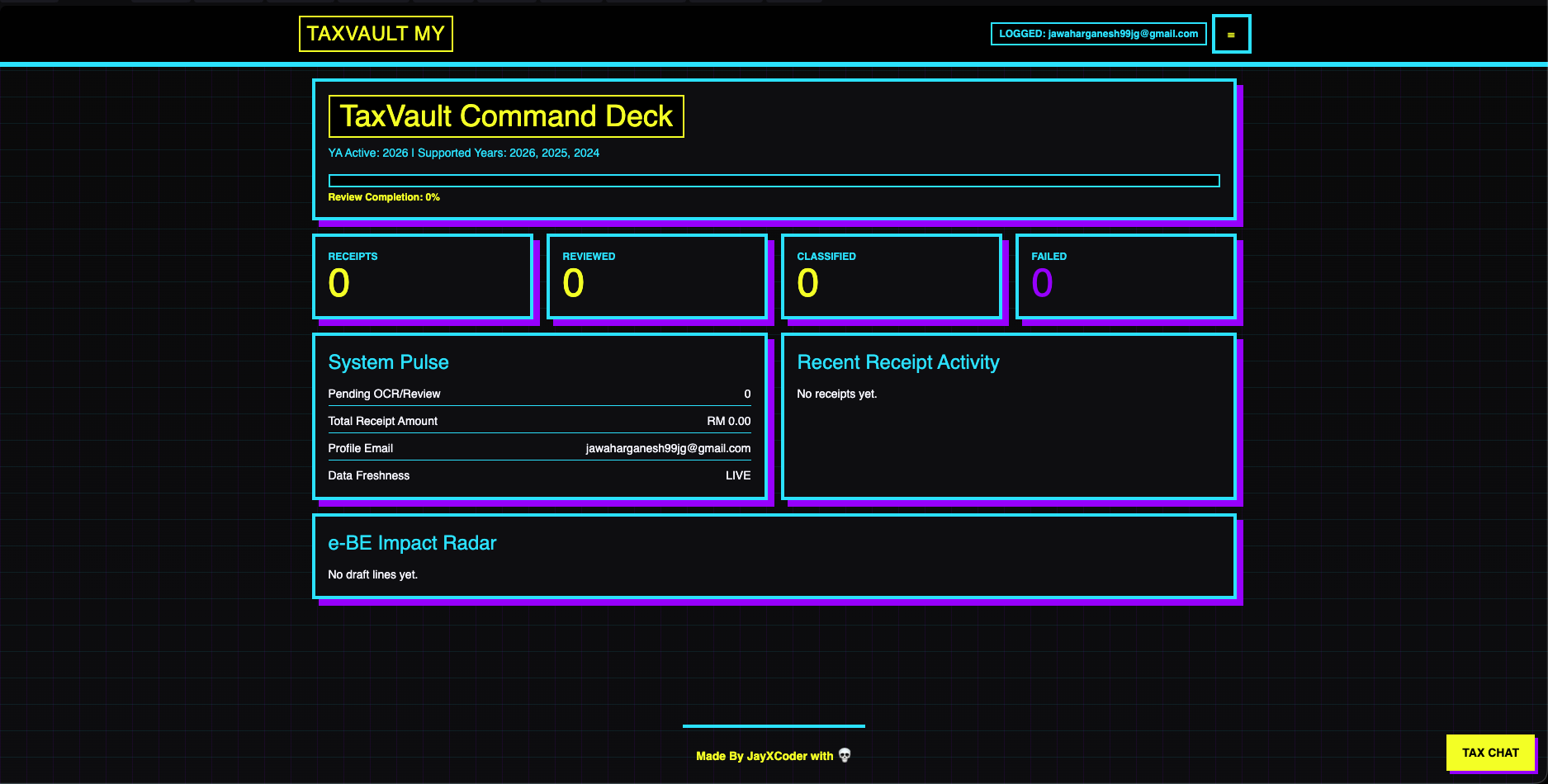Select the FAILED stat card
Image resolution: width=1548 pixels, height=784 pixels.
point(1126,276)
